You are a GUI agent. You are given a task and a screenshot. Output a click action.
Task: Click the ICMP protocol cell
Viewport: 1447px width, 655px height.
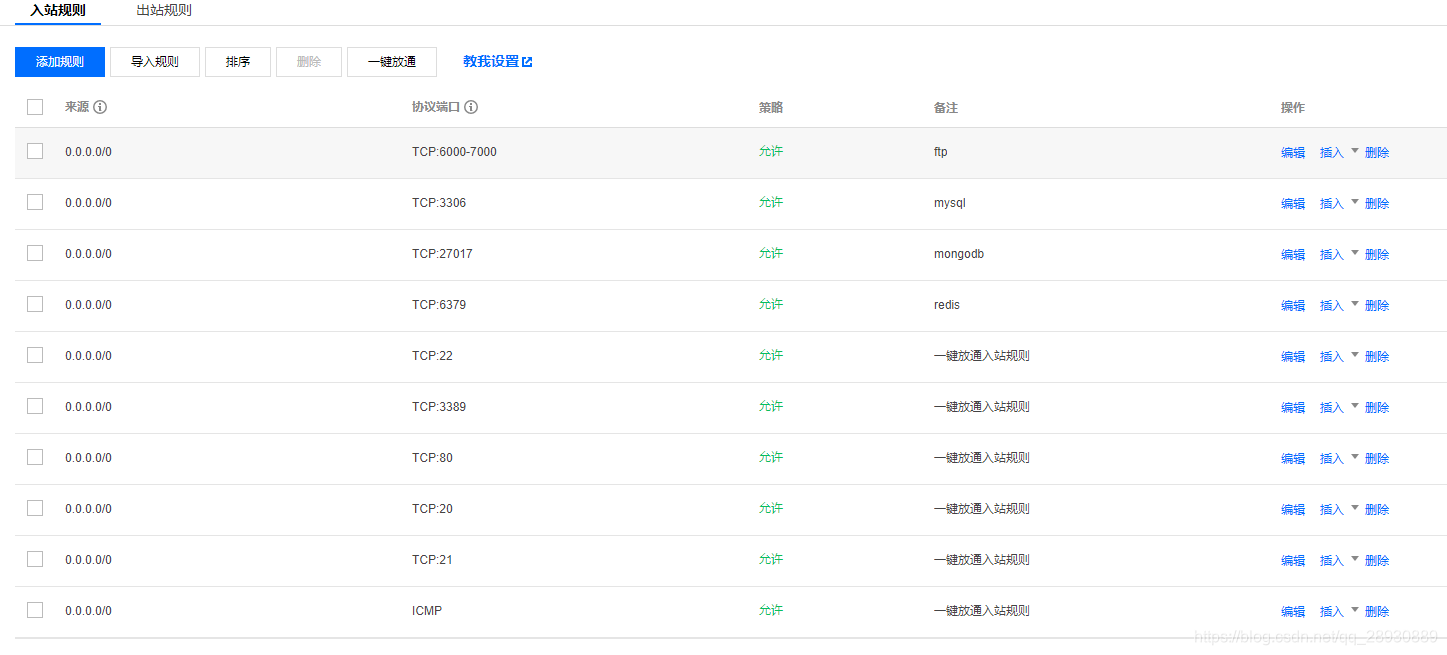[x=427, y=611]
